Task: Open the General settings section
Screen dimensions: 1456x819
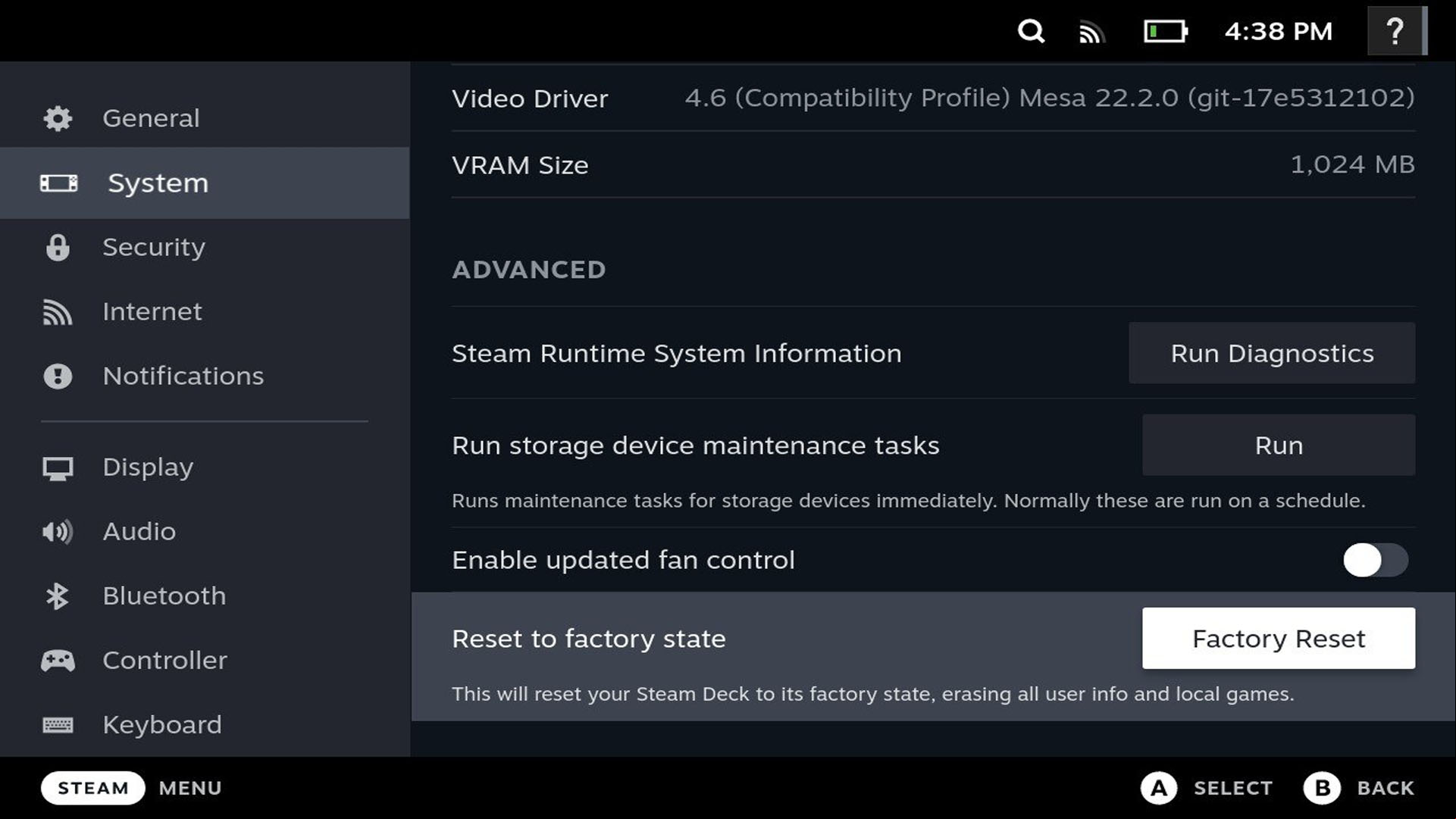Action: pyautogui.click(x=205, y=118)
